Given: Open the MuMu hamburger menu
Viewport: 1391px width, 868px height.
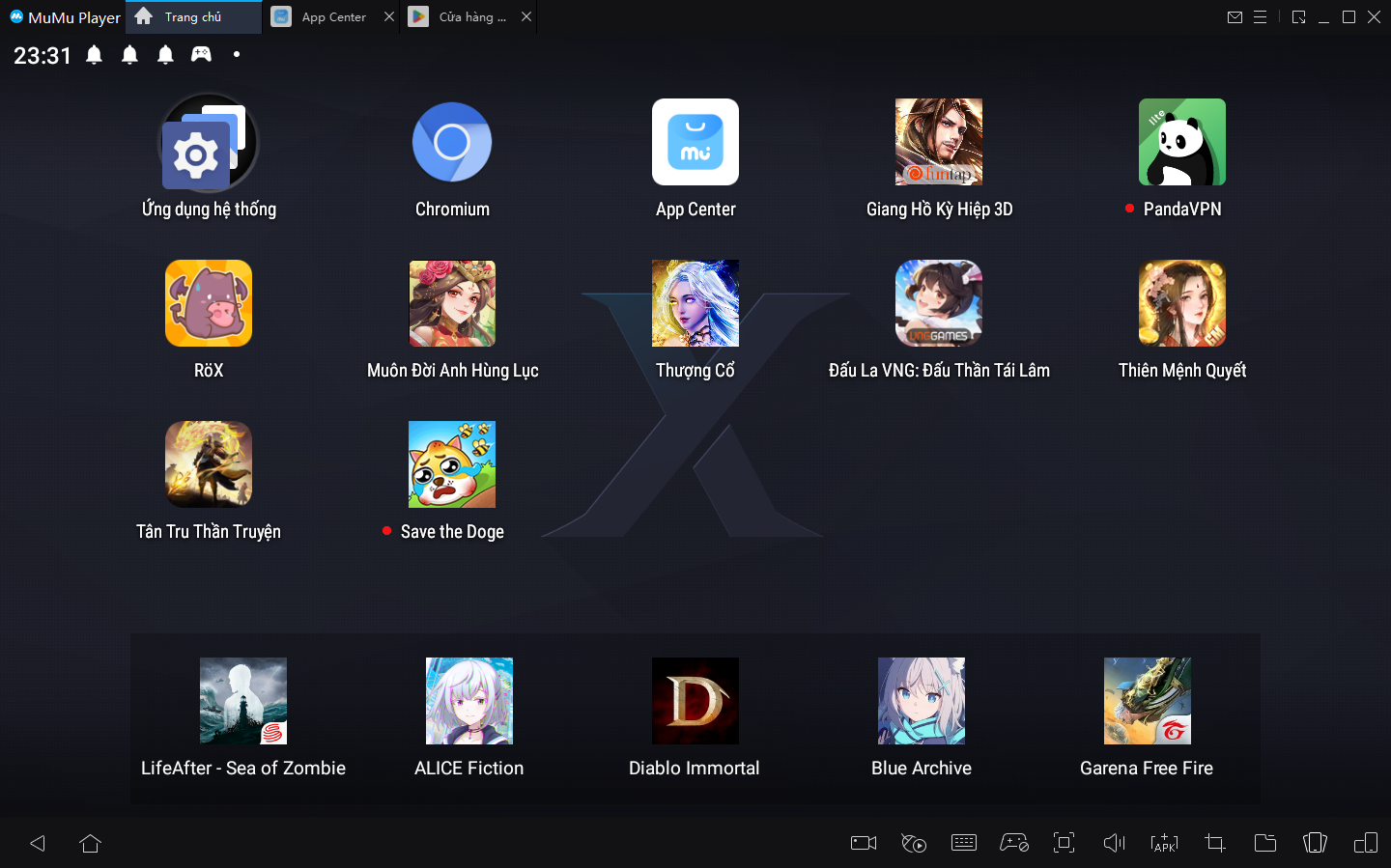Looking at the screenshot, I should [1260, 17].
